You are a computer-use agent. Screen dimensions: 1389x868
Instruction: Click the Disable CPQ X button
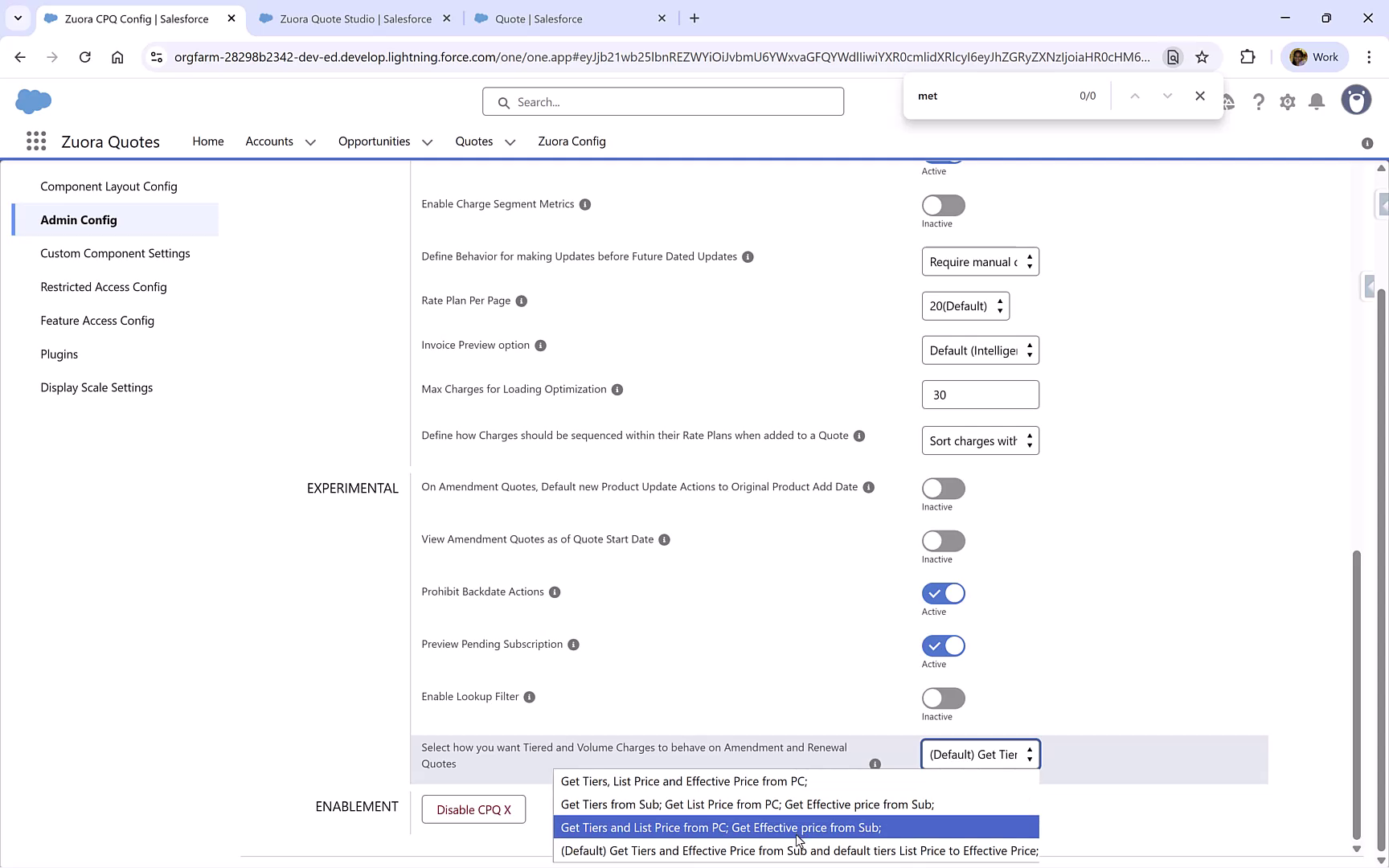coord(473,809)
